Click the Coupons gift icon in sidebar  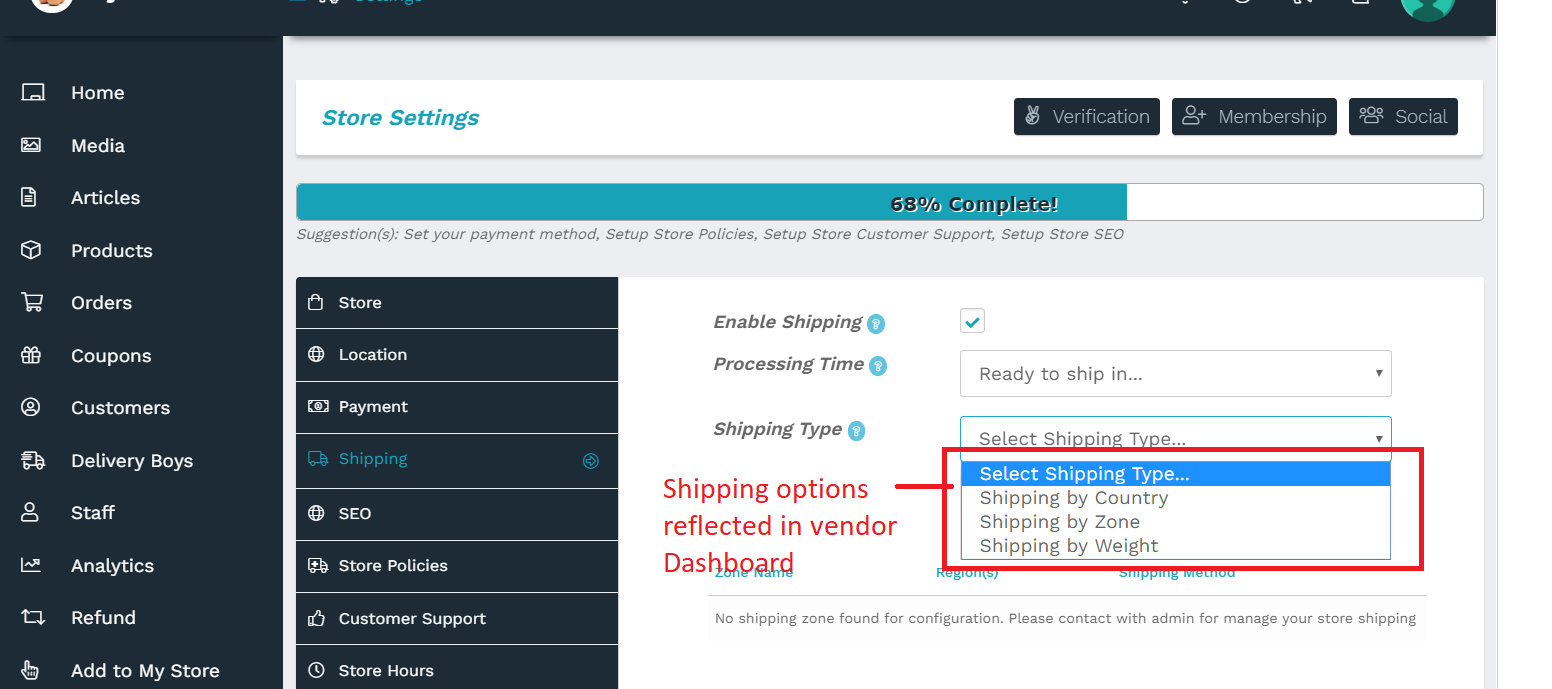[31, 355]
